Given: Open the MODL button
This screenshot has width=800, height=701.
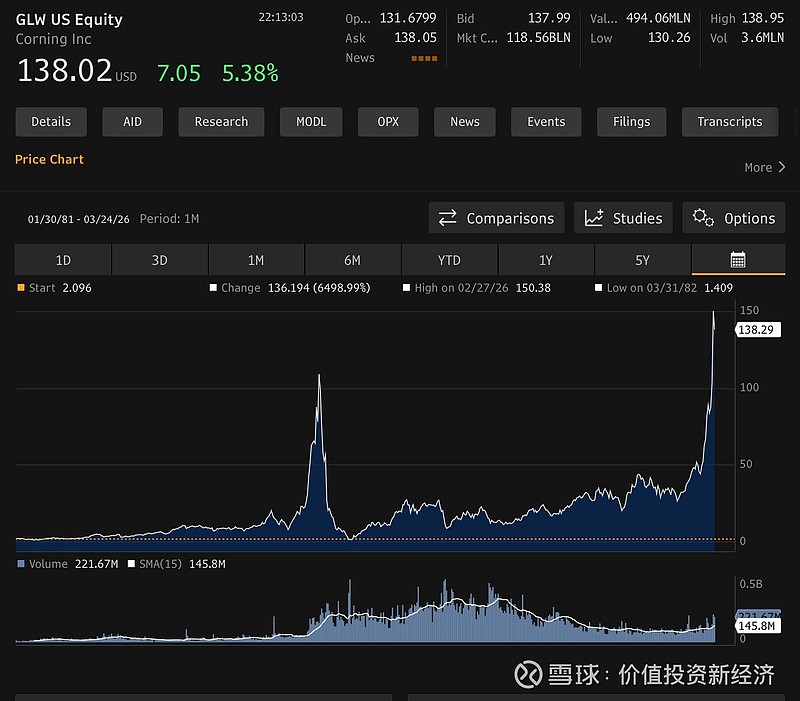Looking at the screenshot, I should tap(310, 122).
